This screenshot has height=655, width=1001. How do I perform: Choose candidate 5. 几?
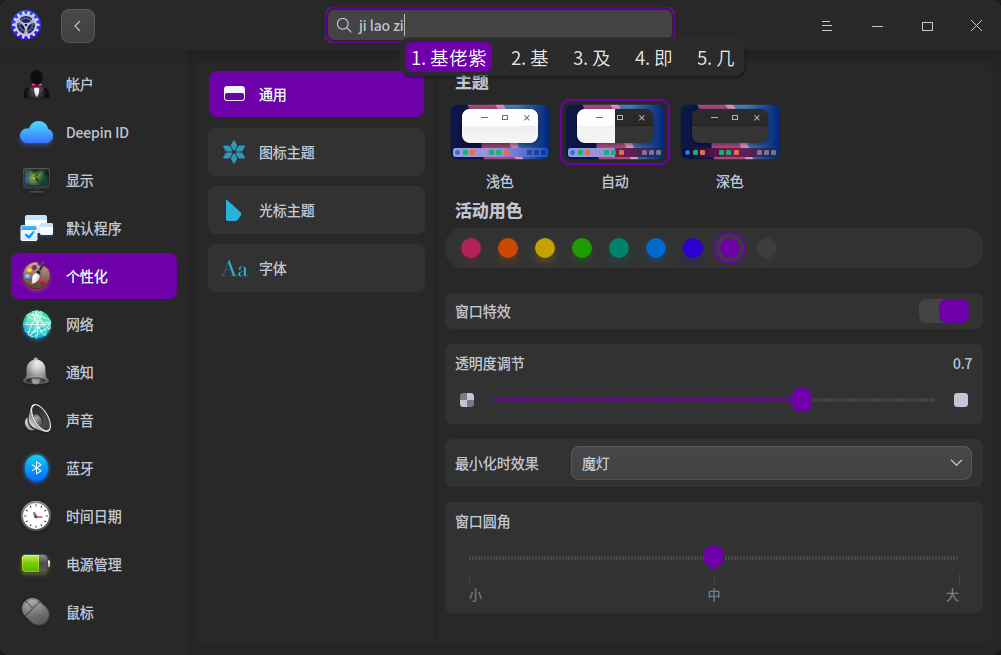(x=716, y=58)
